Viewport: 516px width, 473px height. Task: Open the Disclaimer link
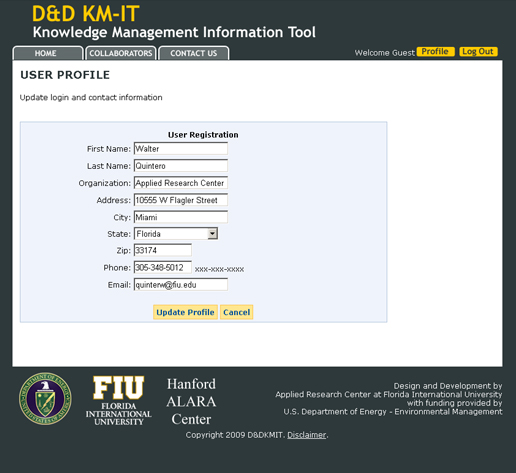pos(307,435)
